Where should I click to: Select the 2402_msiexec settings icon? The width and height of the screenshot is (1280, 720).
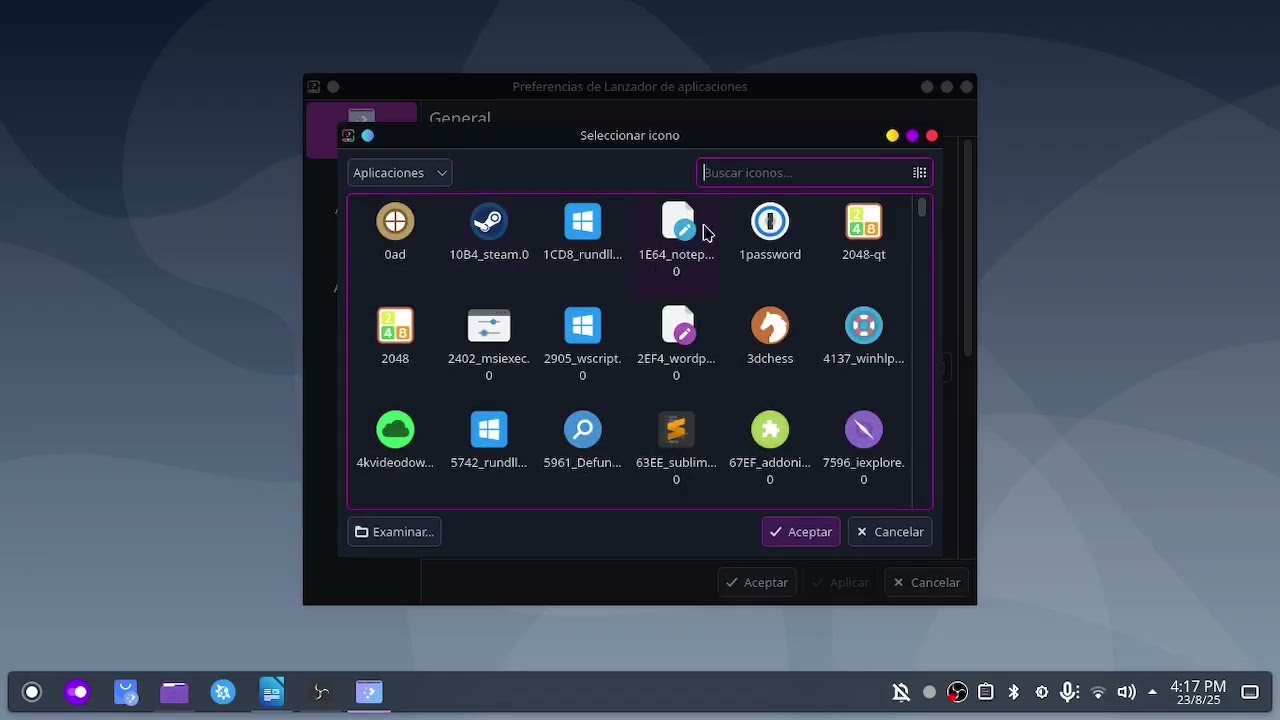(x=489, y=326)
